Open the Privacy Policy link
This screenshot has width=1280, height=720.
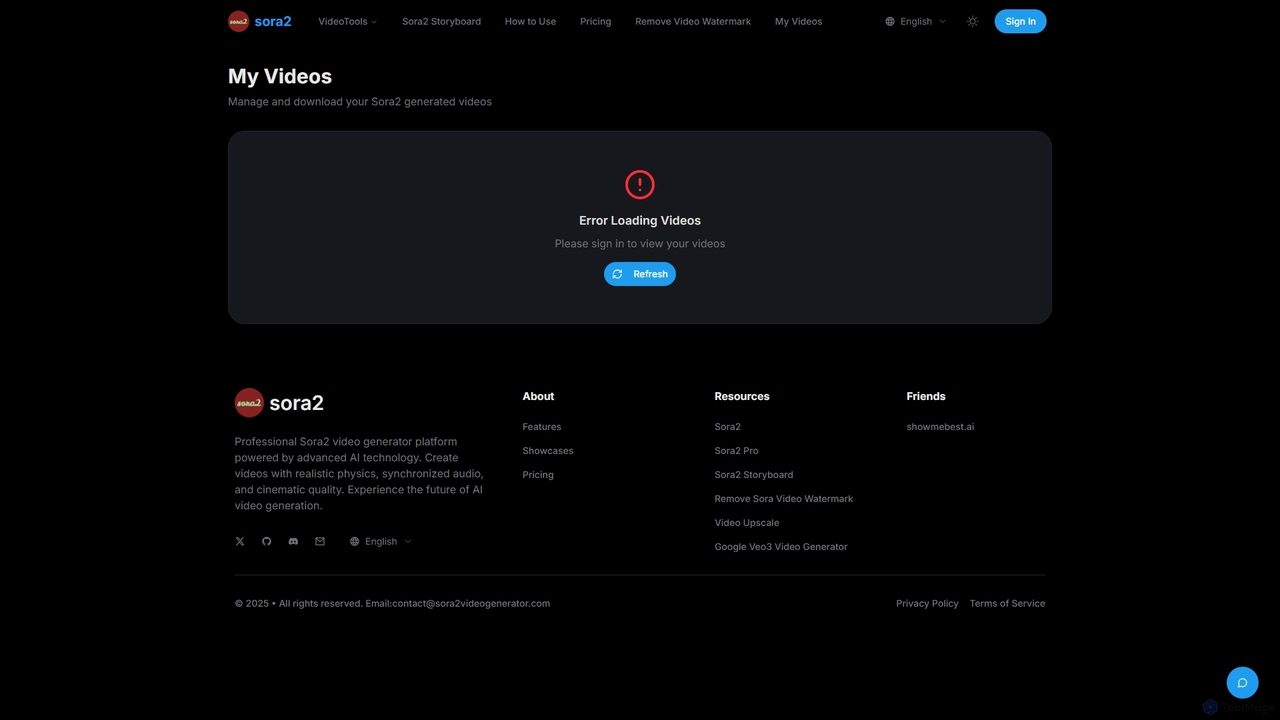pyautogui.click(x=927, y=603)
